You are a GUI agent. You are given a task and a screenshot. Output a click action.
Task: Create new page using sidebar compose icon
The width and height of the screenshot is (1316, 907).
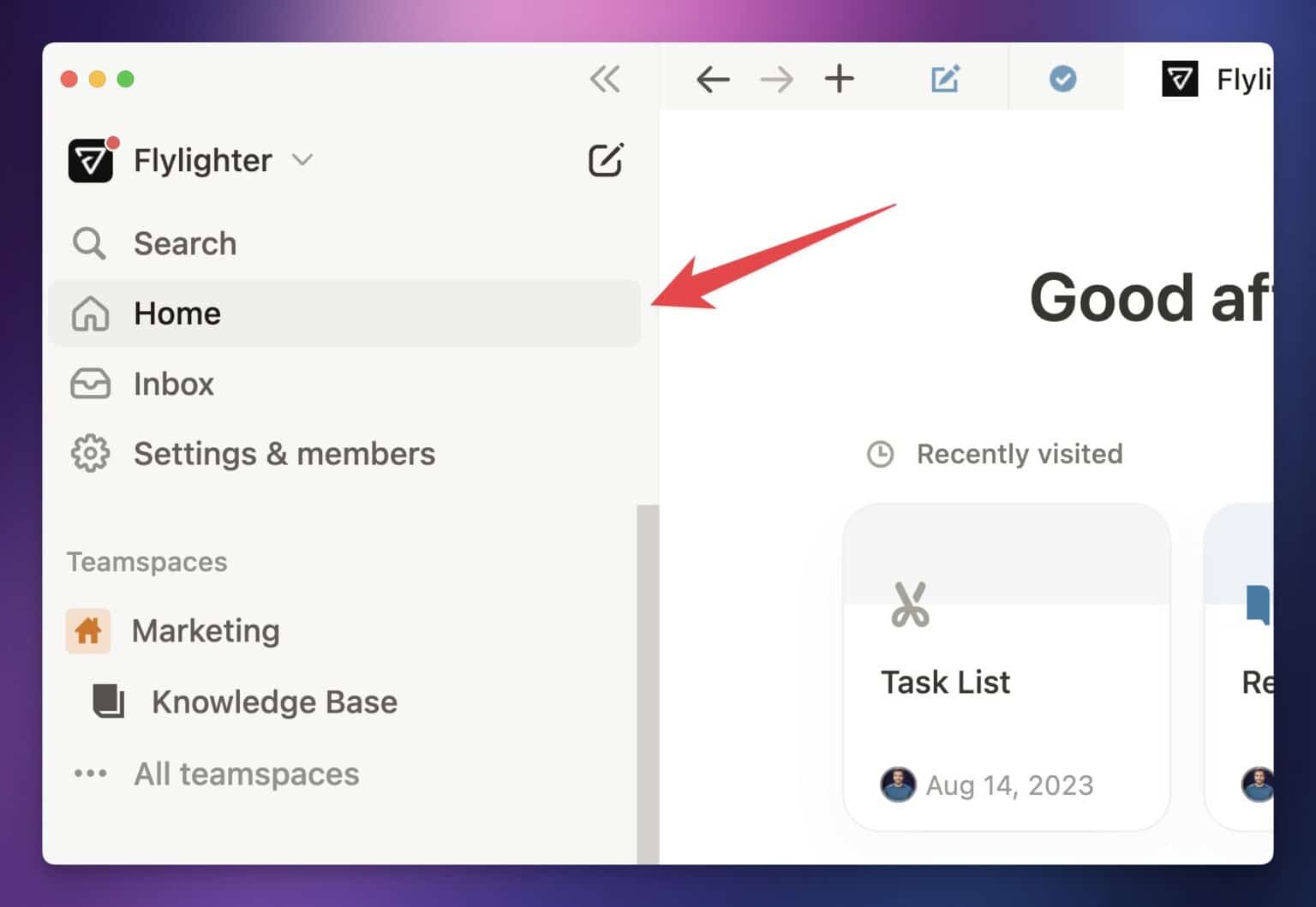(x=605, y=160)
